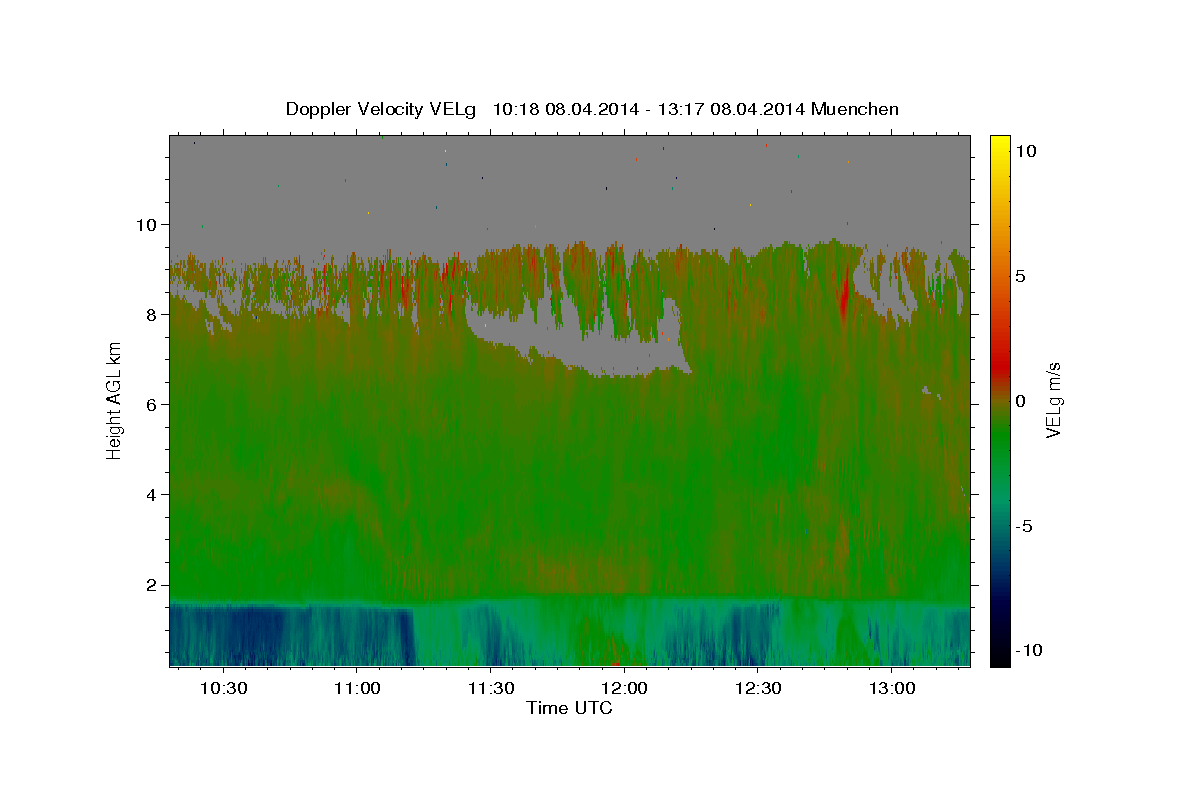Click the height tick label 4

(154, 494)
